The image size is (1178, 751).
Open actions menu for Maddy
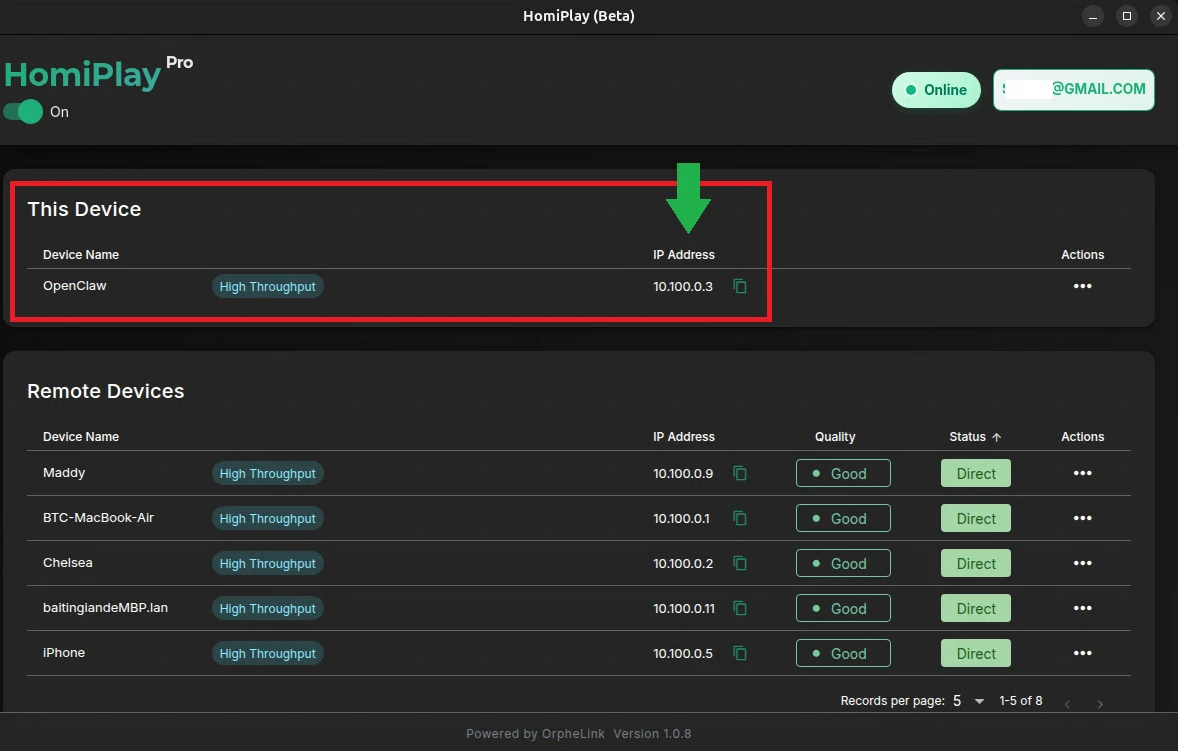point(1083,473)
